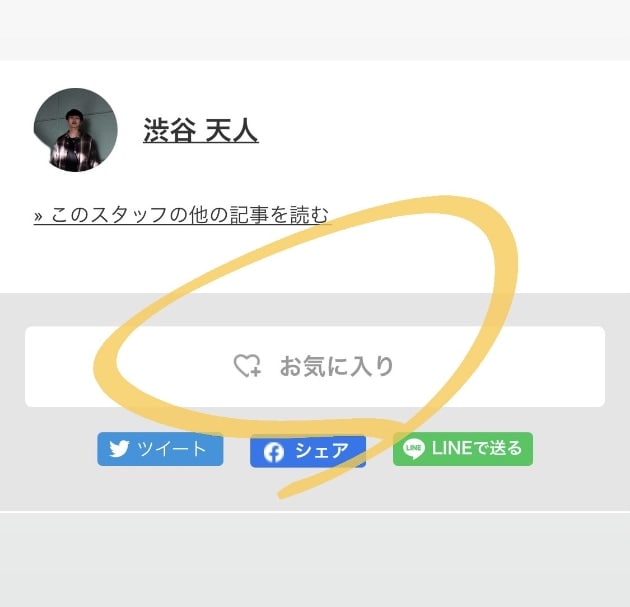The width and height of the screenshot is (630, 607).
Task: Open the 渋谷 天人 staff name link
Action: pyautogui.click(x=200, y=130)
